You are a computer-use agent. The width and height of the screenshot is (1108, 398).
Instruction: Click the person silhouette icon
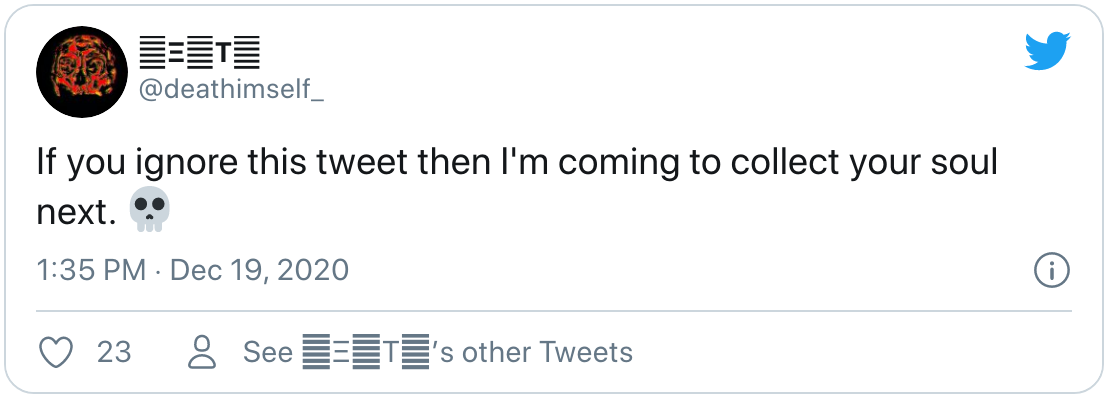[201, 352]
